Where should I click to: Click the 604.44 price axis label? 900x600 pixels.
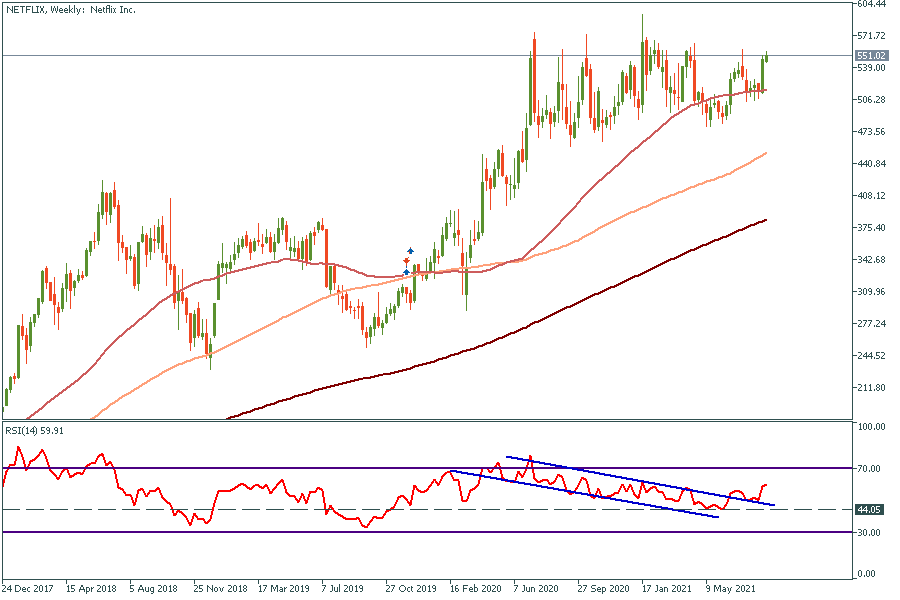(873, 4)
